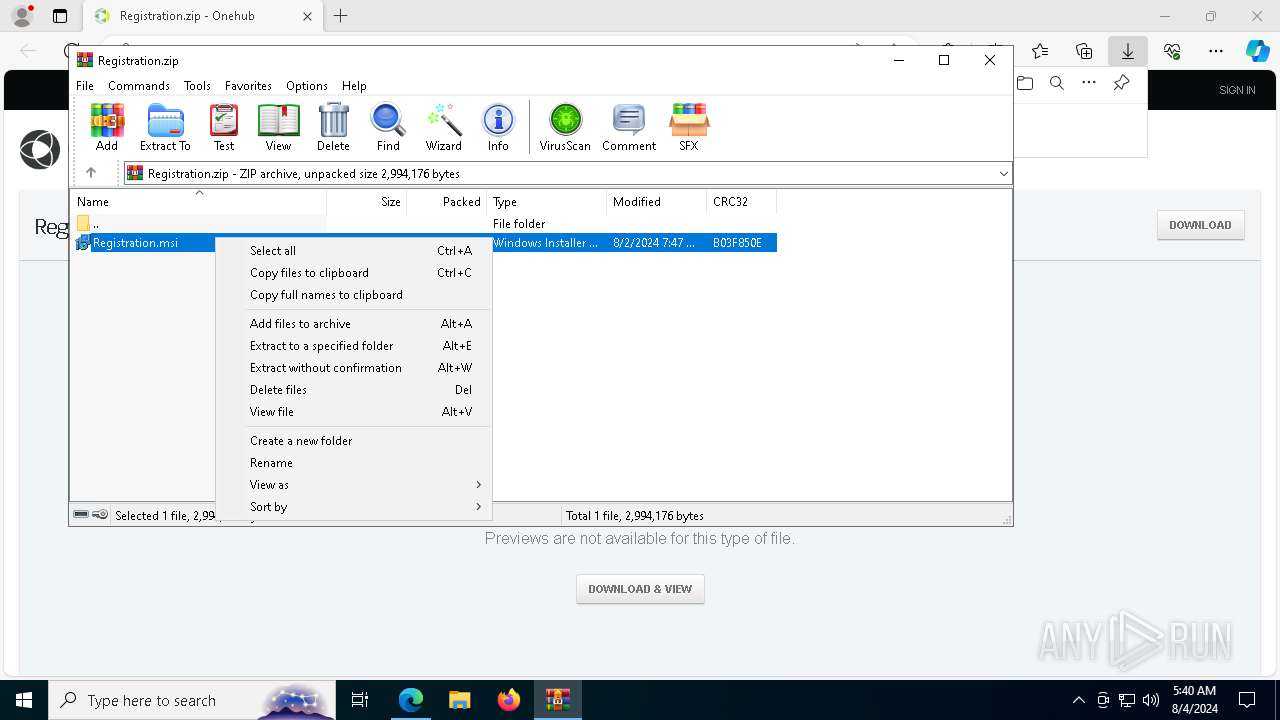The width and height of the screenshot is (1280, 720).
Task: Click the Type here to search box
Action: (191, 700)
